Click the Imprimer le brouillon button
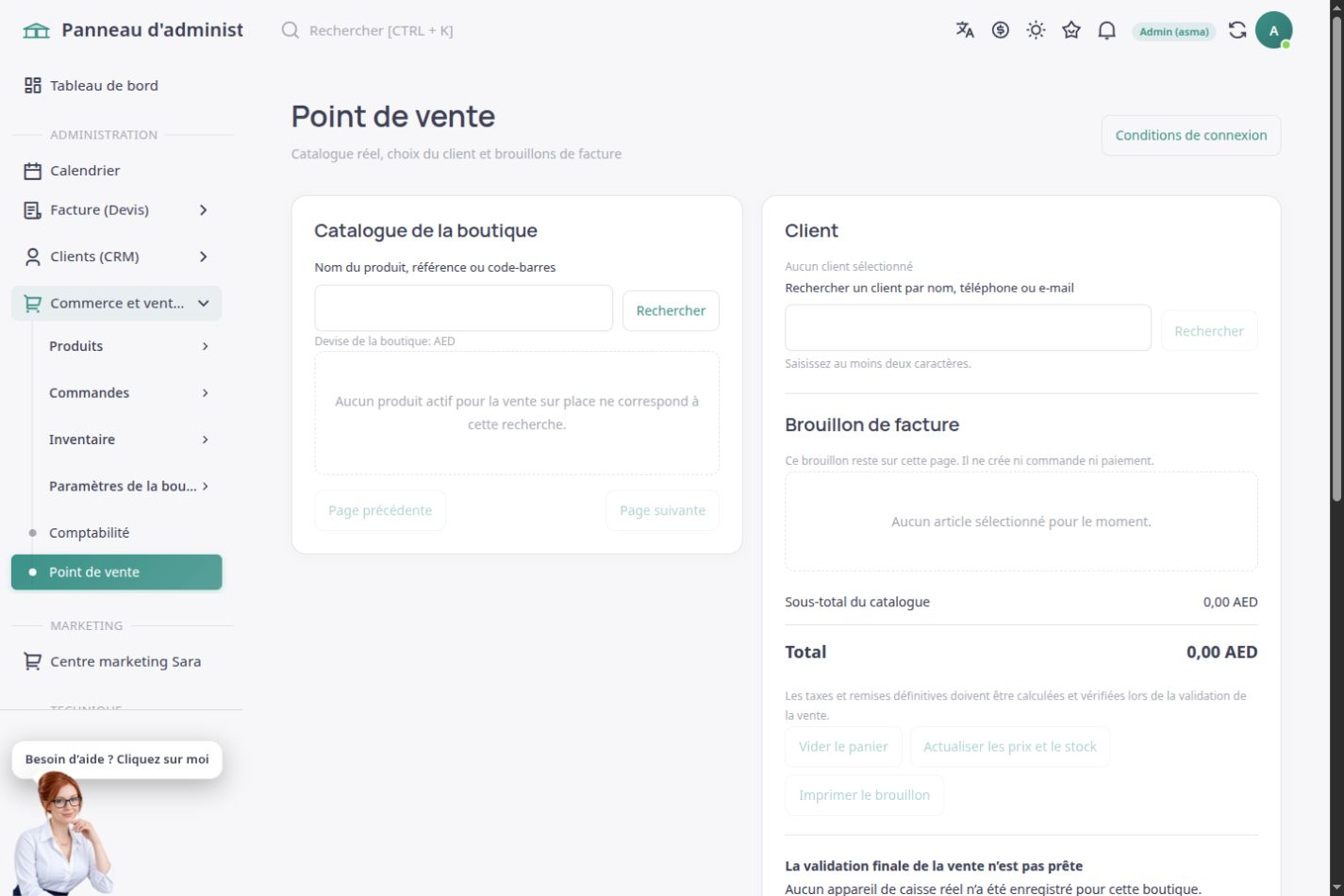1344x896 pixels. click(864, 795)
